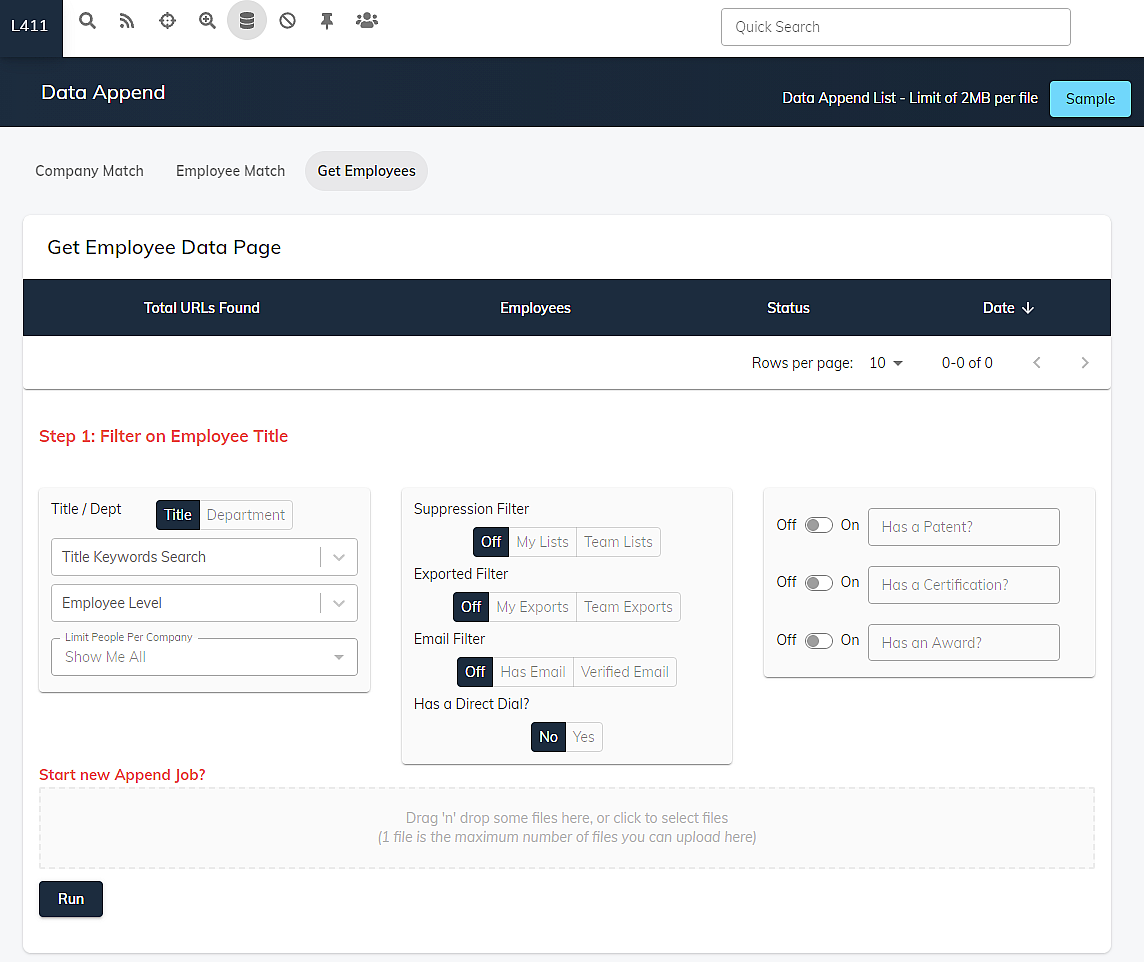Turn on the Has an Award switch

point(818,641)
